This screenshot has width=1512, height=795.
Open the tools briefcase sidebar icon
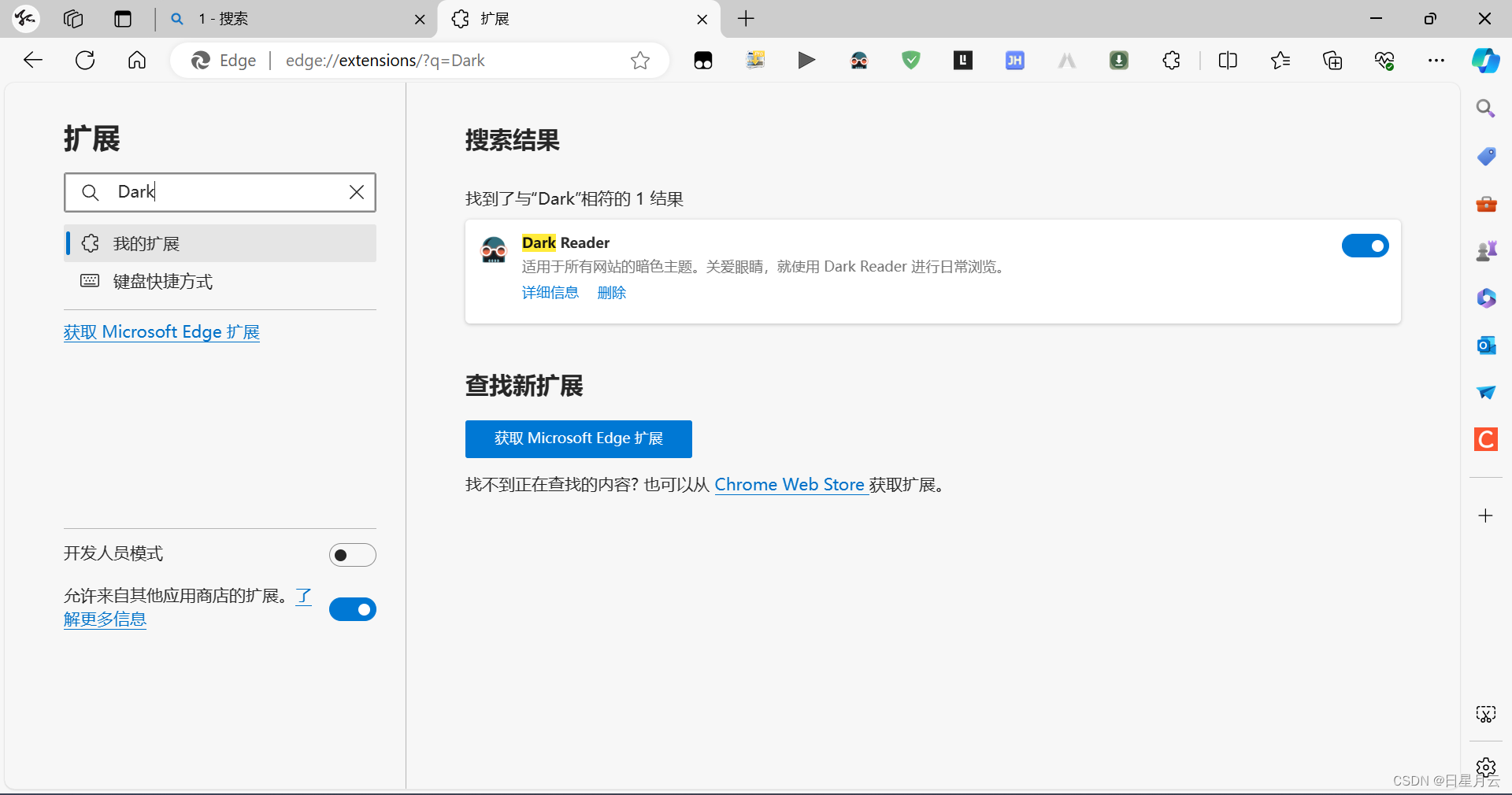(1486, 204)
